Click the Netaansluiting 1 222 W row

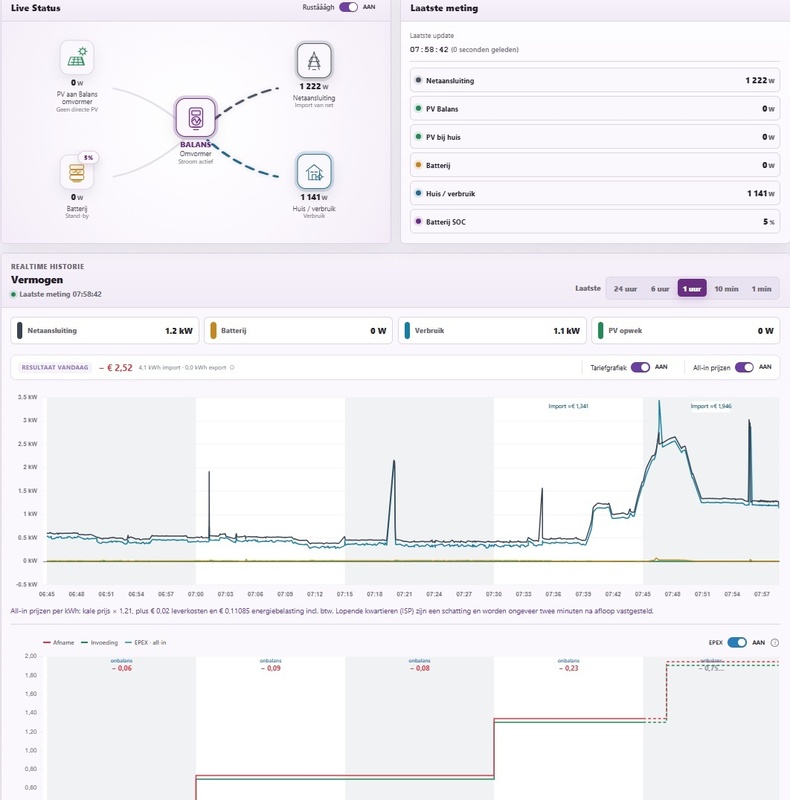[595, 81]
